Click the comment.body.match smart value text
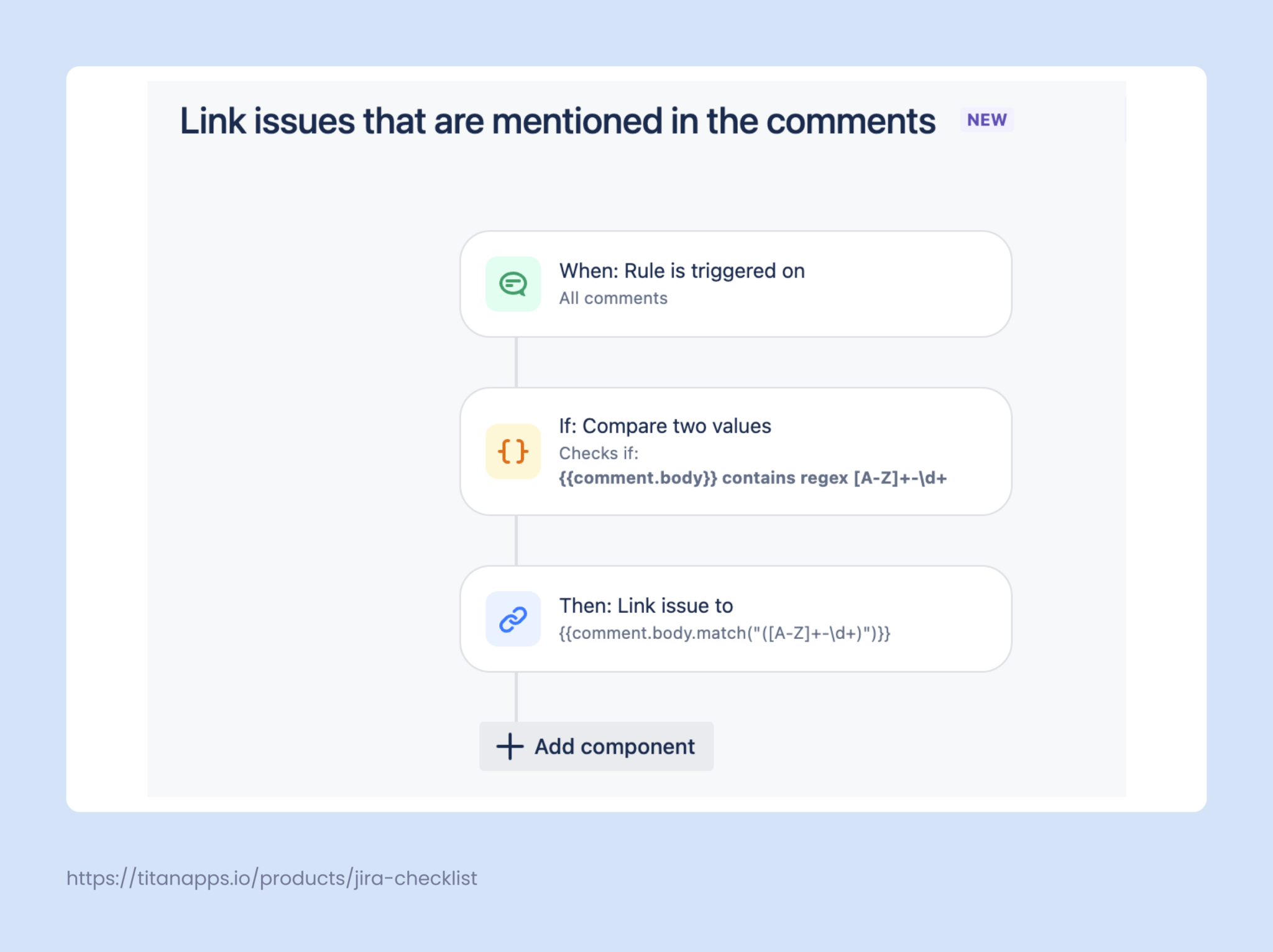The width and height of the screenshot is (1273, 952). coord(725,633)
